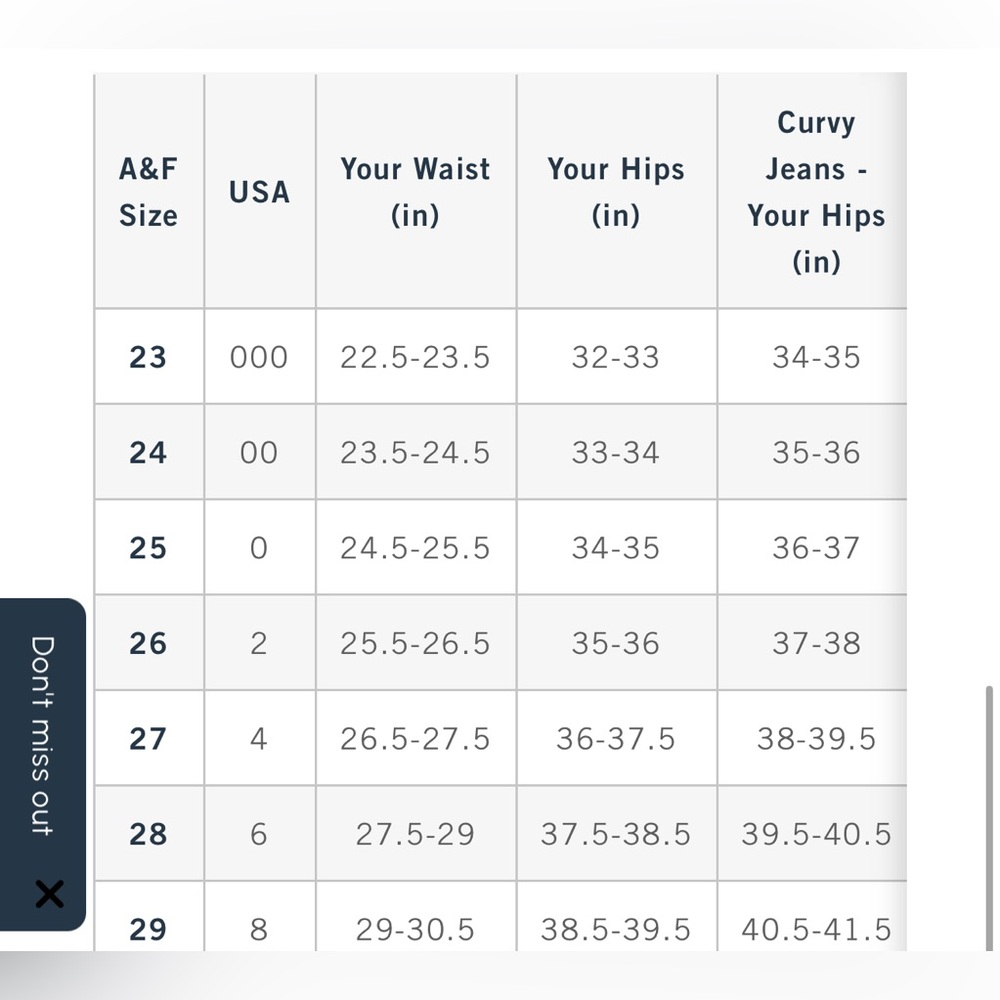Close the "Don't miss out" banner

[49, 893]
